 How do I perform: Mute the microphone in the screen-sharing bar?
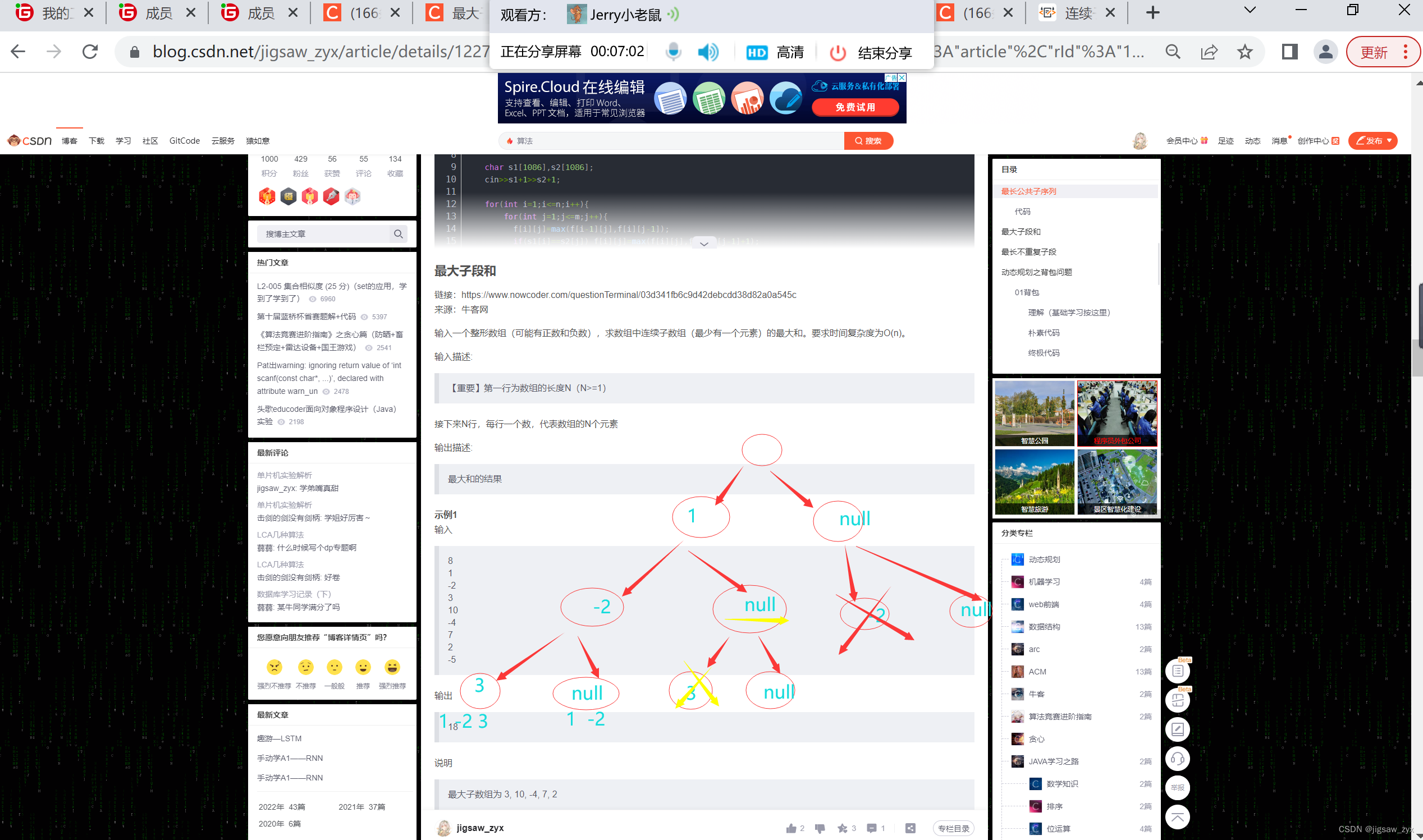672,52
